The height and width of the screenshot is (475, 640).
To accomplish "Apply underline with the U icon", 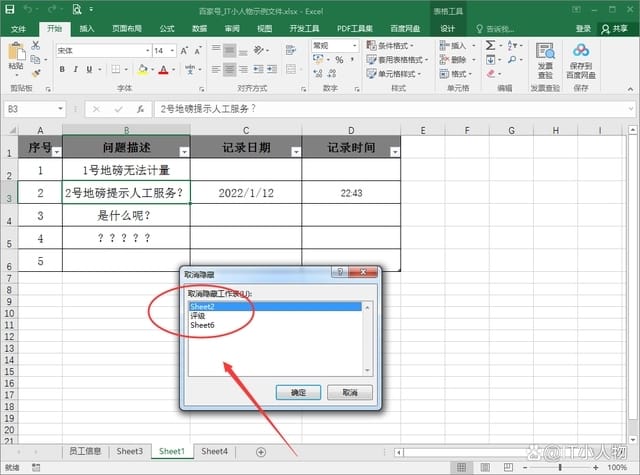I will [x=90, y=69].
